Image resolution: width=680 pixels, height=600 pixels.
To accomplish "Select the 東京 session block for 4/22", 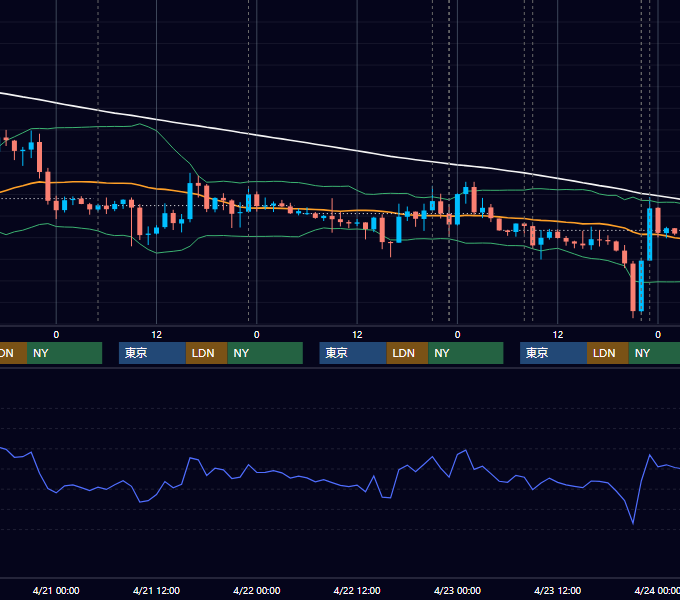I will [x=353, y=353].
